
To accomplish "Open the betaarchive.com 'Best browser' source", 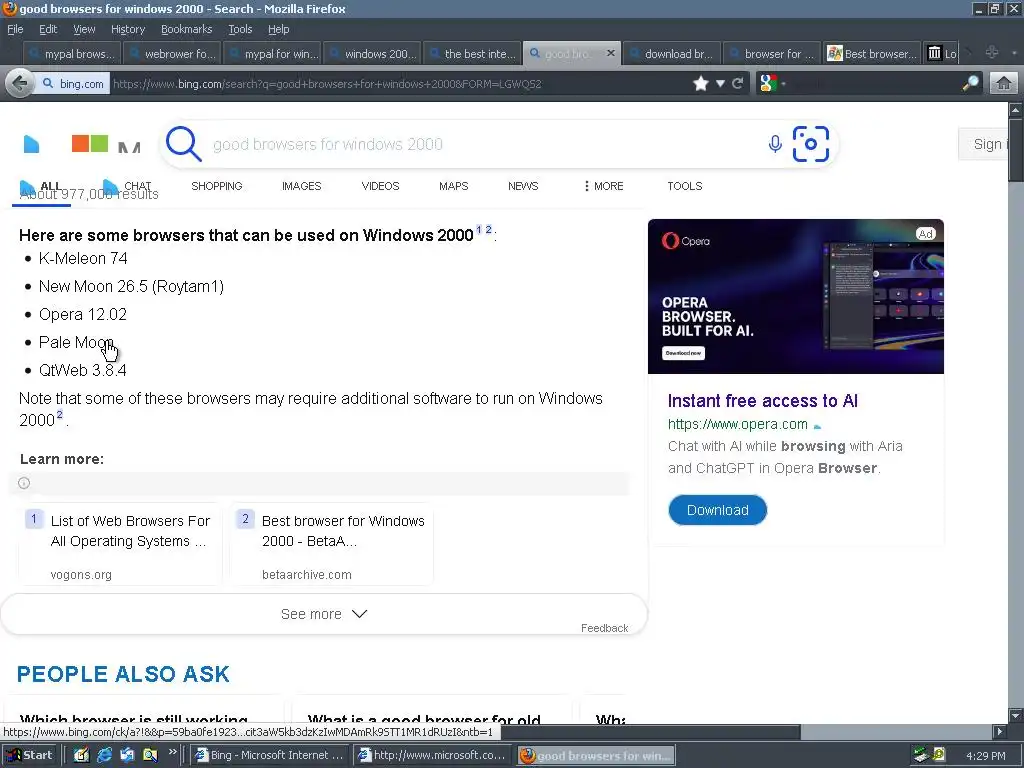I will click(x=331, y=544).
